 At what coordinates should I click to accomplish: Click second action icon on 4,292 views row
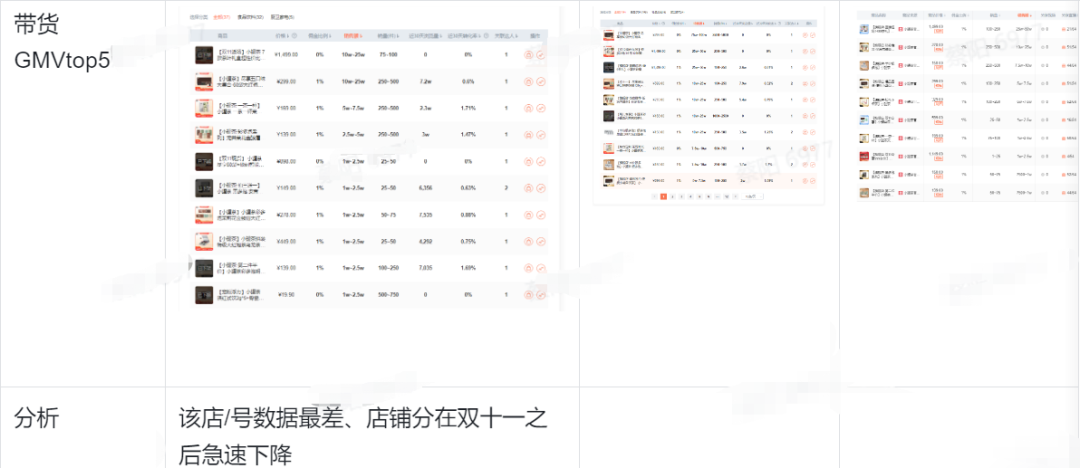[x=540, y=242]
